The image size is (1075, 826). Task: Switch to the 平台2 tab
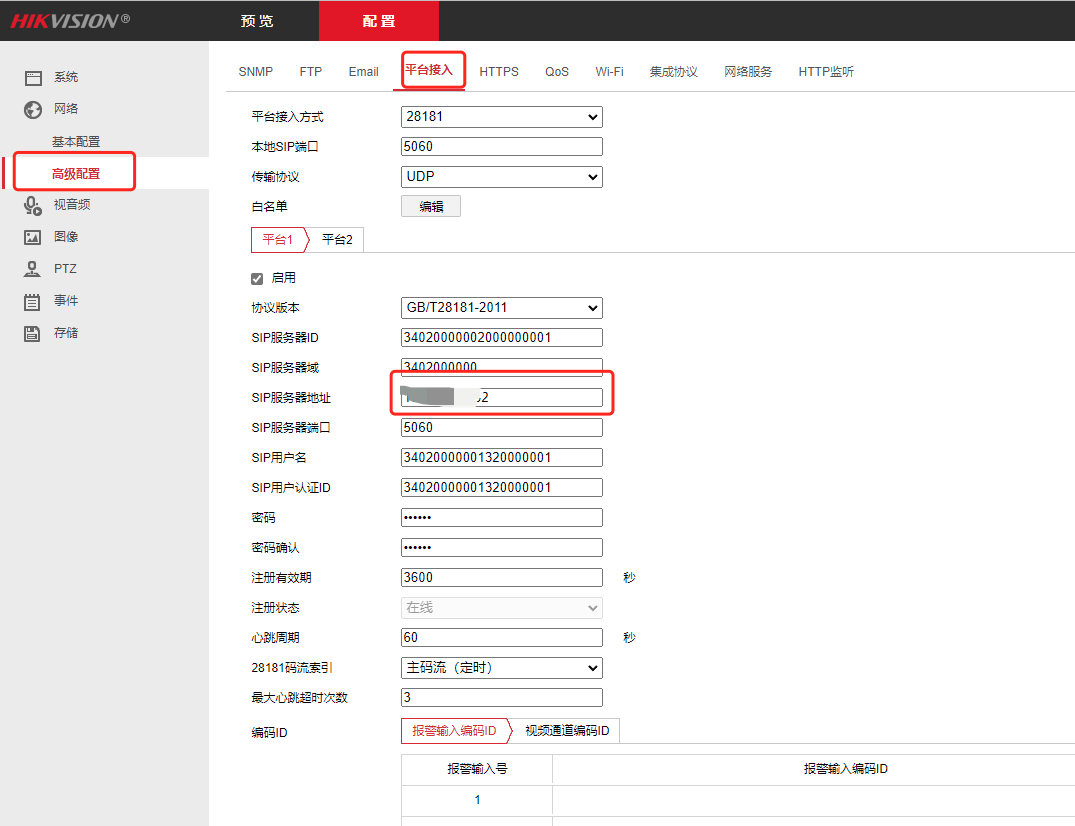point(337,240)
